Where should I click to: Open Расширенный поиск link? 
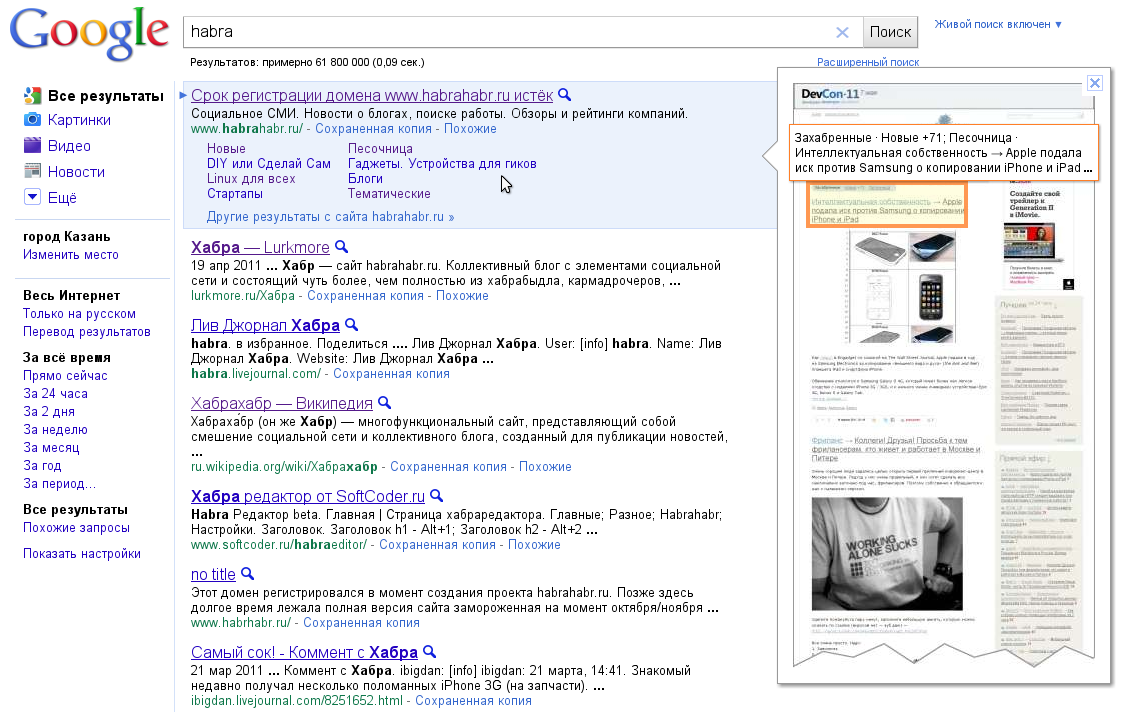pyautogui.click(x=868, y=62)
